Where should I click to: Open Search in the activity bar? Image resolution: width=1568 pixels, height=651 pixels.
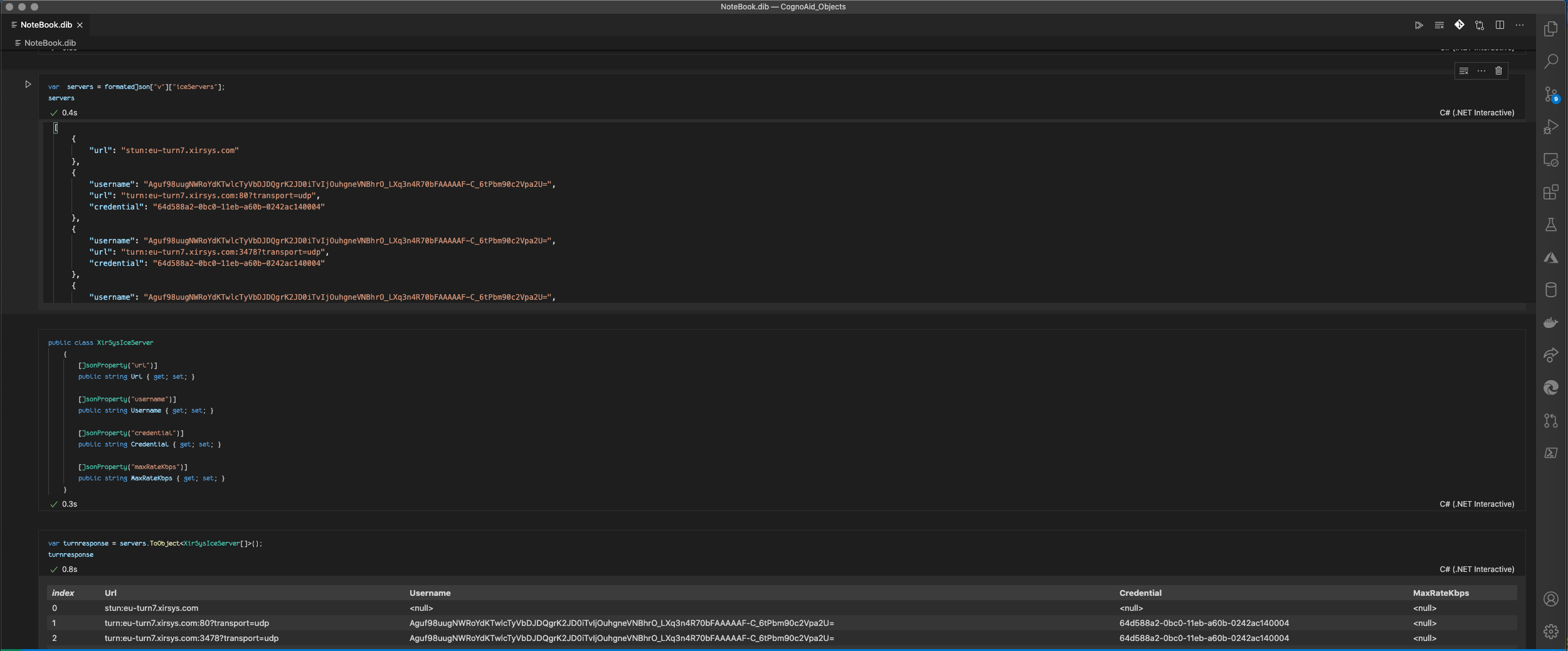(x=1552, y=61)
